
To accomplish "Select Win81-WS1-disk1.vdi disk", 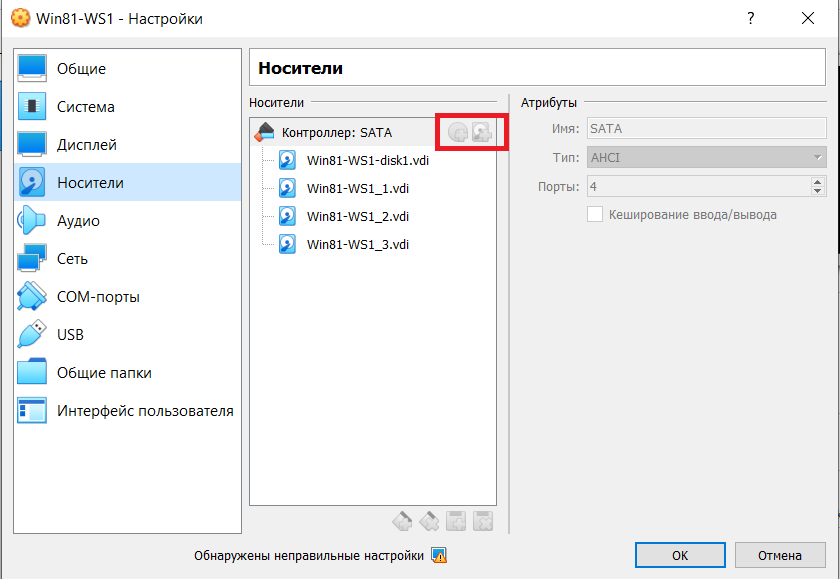I will tap(368, 161).
